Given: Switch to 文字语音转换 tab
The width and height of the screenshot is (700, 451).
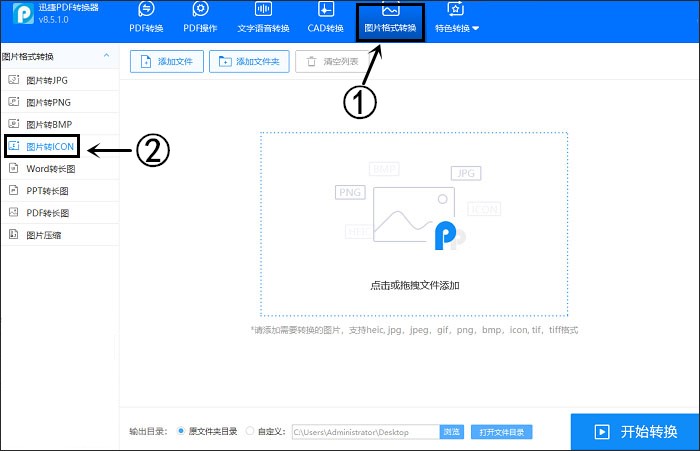Looking at the screenshot, I should (263, 18).
